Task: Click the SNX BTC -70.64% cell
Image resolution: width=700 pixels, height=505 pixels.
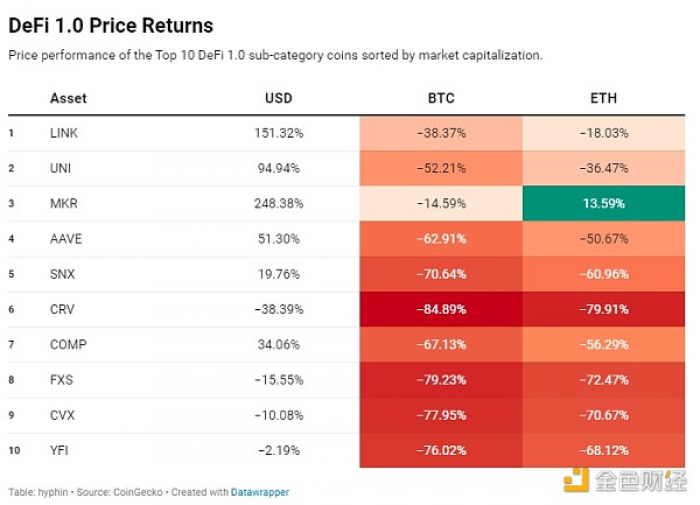Action: (441, 274)
